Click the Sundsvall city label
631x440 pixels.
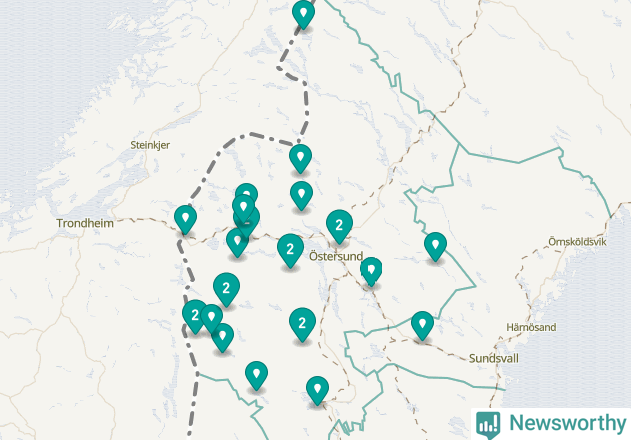point(494,358)
